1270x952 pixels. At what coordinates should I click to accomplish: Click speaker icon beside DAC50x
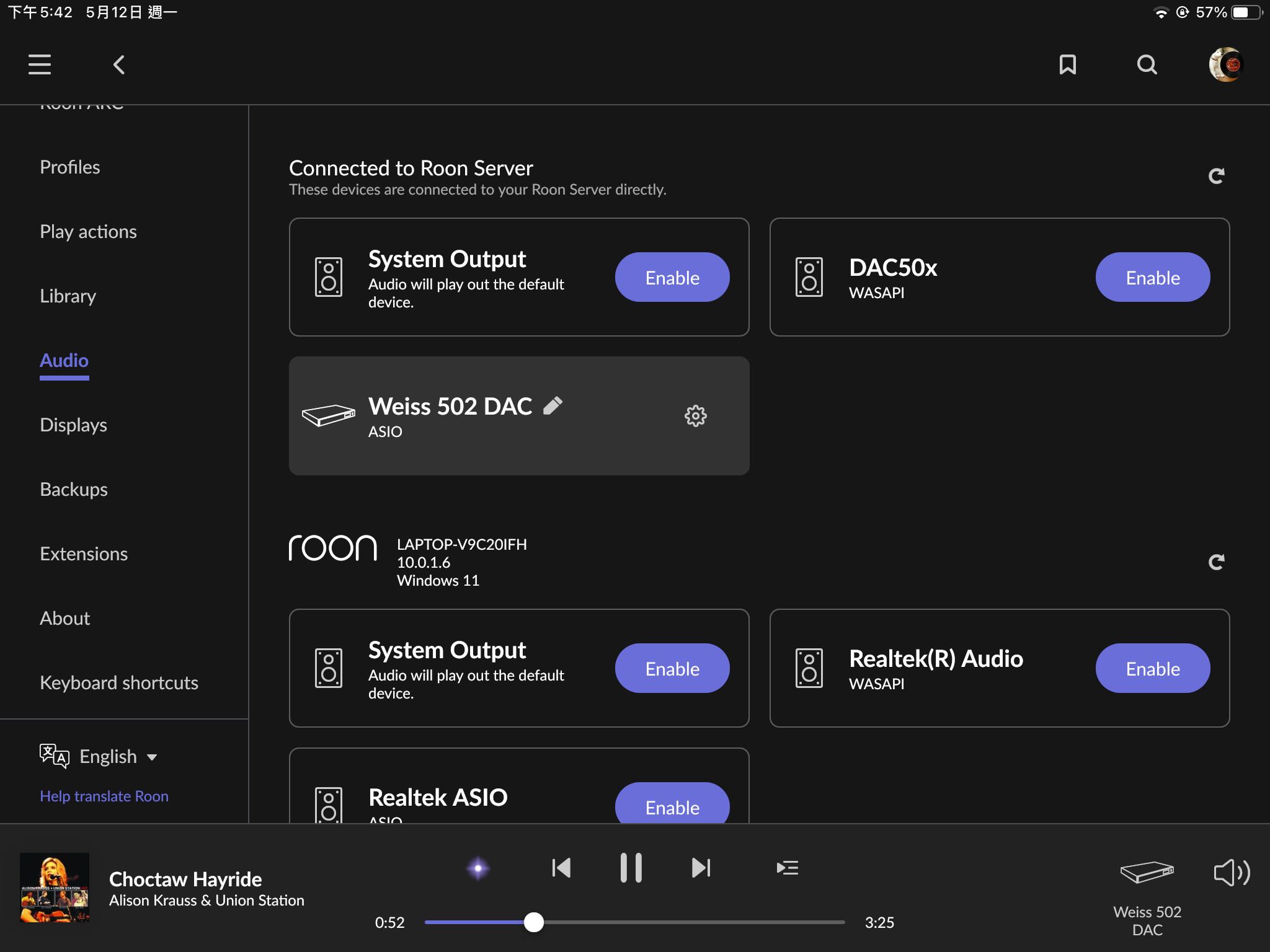pos(809,277)
